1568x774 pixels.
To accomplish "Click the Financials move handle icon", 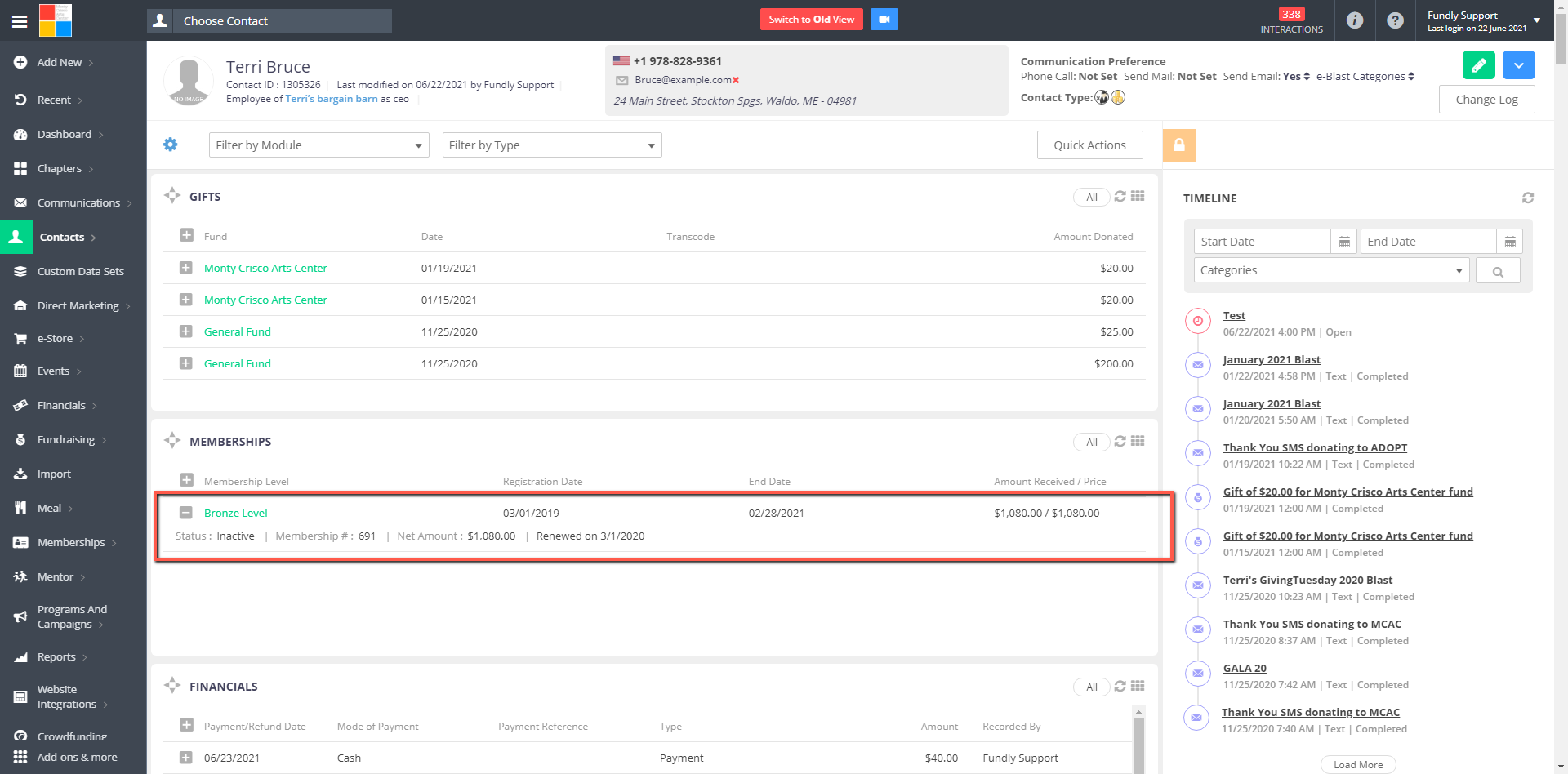I will tap(172, 686).
